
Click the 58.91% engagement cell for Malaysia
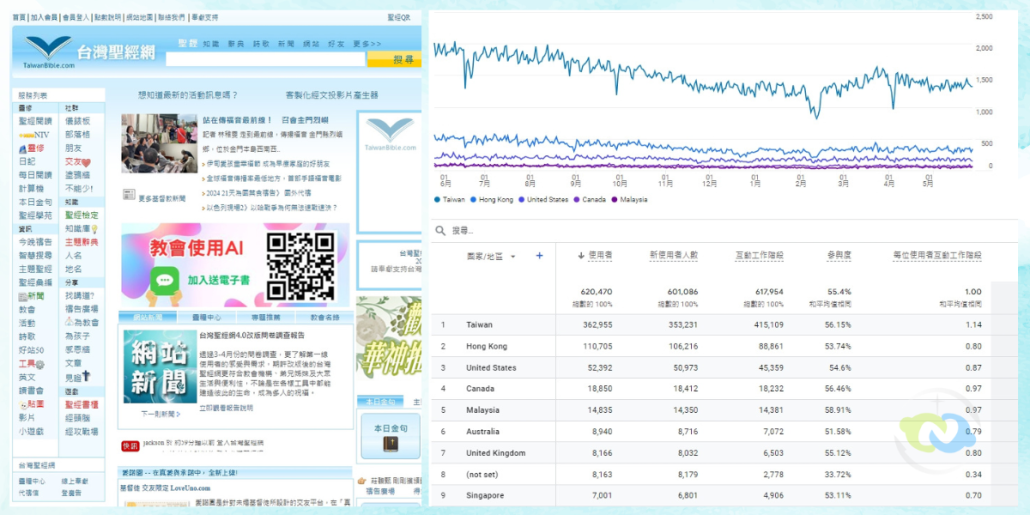click(838, 410)
